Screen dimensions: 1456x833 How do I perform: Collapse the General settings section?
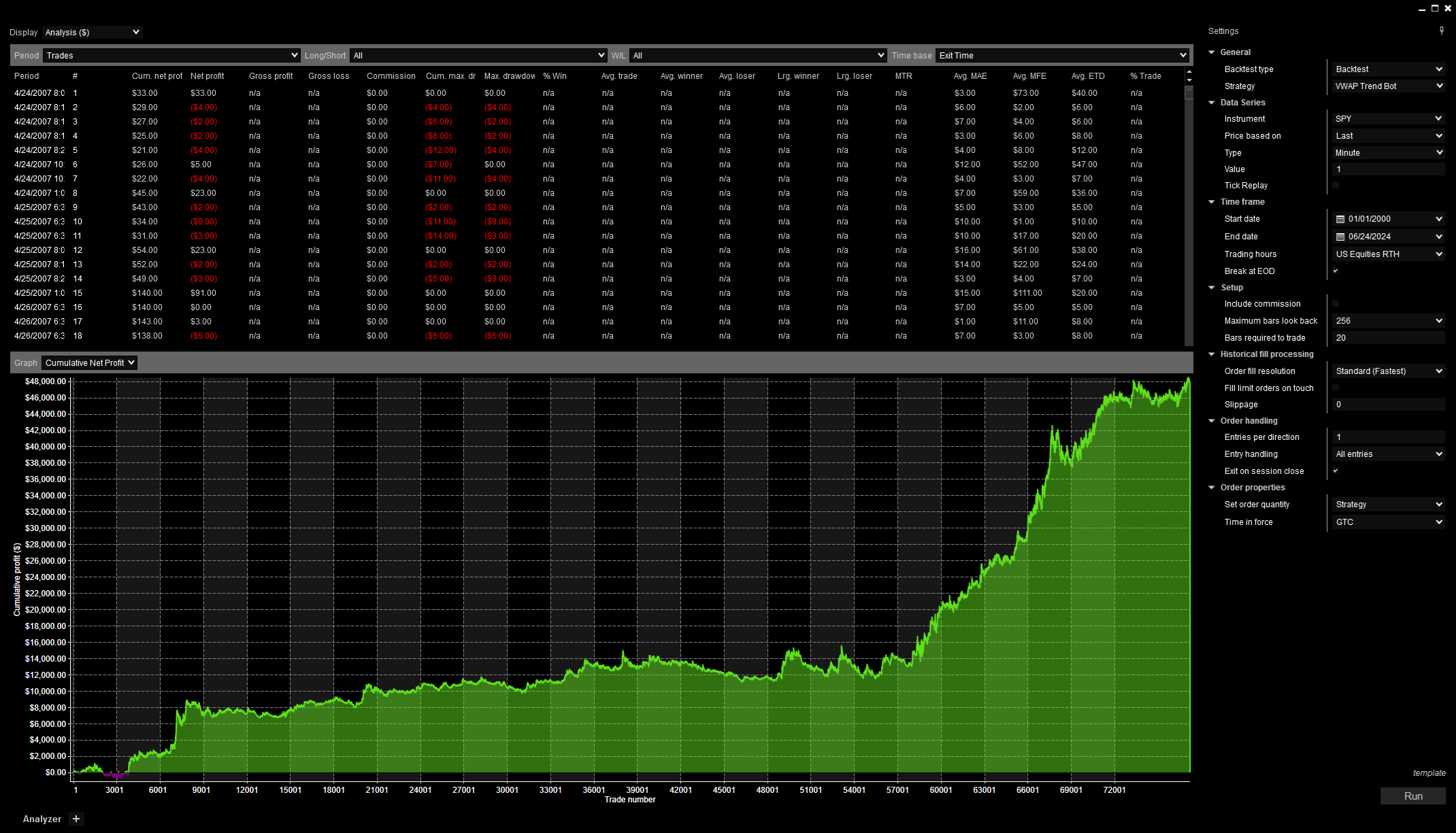(x=1212, y=52)
